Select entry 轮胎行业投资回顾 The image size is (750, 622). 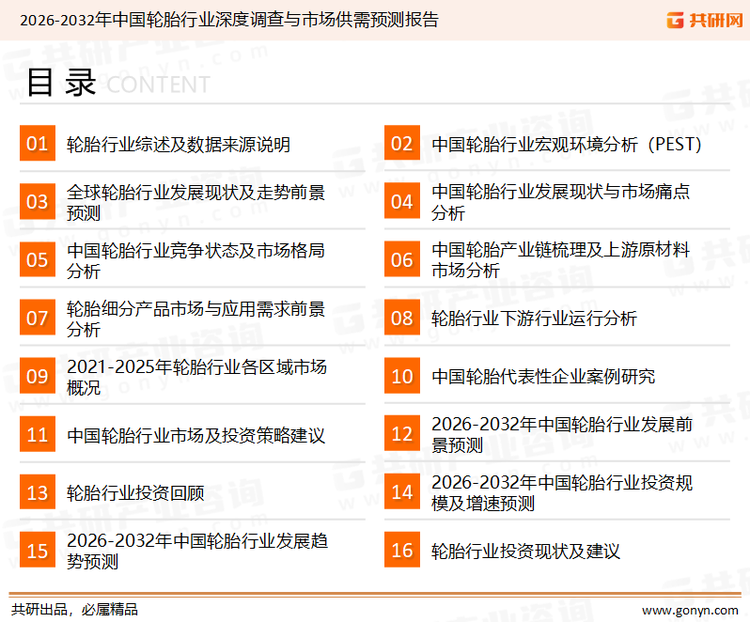coord(135,493)
